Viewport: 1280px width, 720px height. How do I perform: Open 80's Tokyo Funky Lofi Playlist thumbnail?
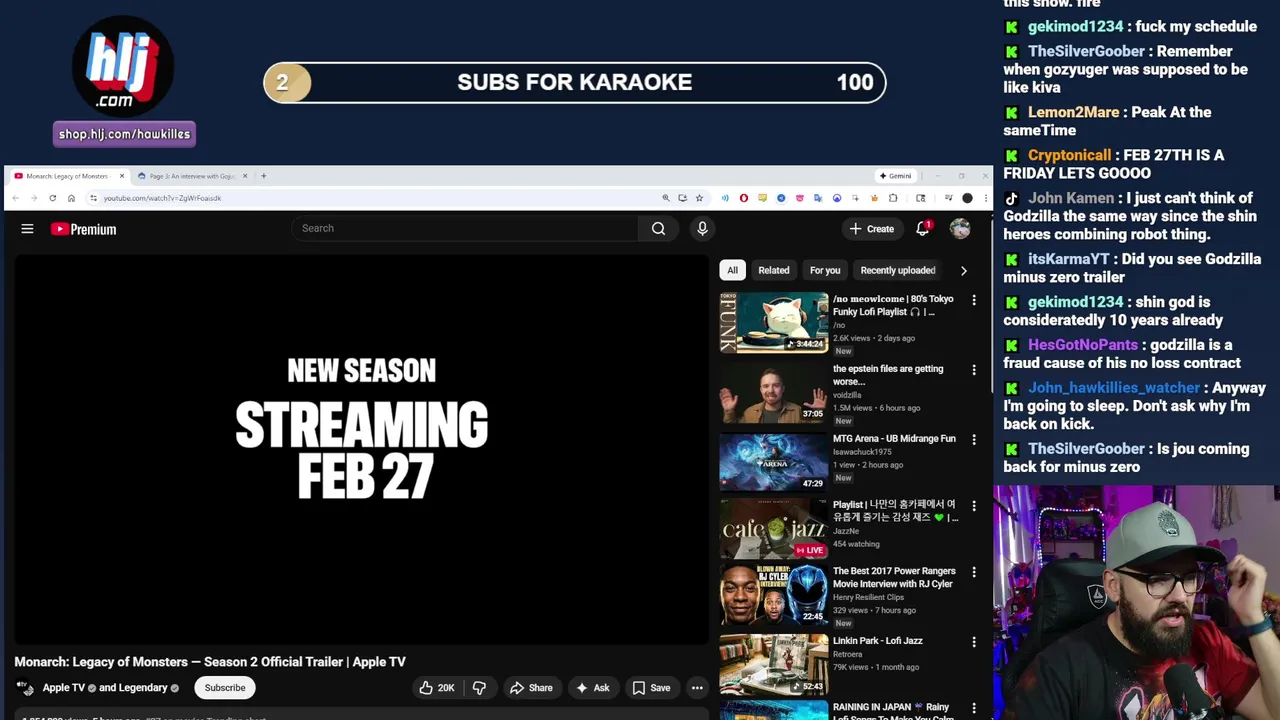774,322
